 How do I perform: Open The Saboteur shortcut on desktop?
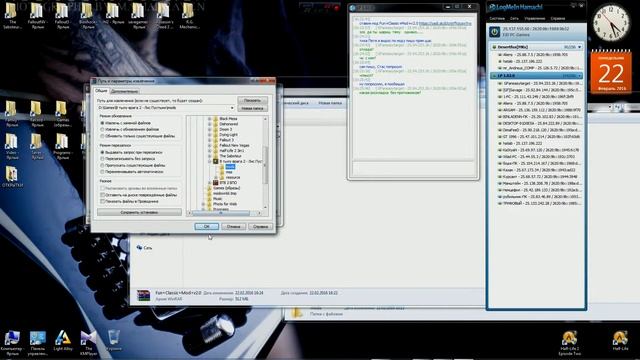coord(12,16)
